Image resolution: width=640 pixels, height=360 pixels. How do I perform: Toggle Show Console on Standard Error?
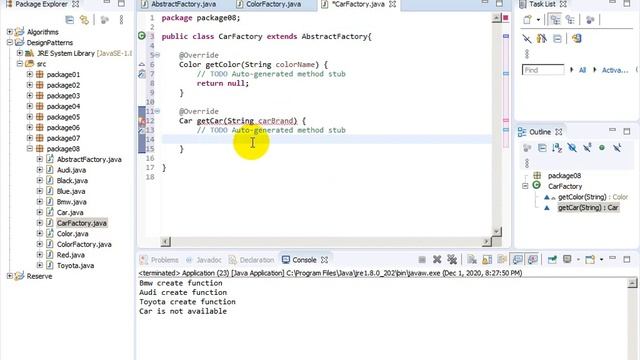533,260
